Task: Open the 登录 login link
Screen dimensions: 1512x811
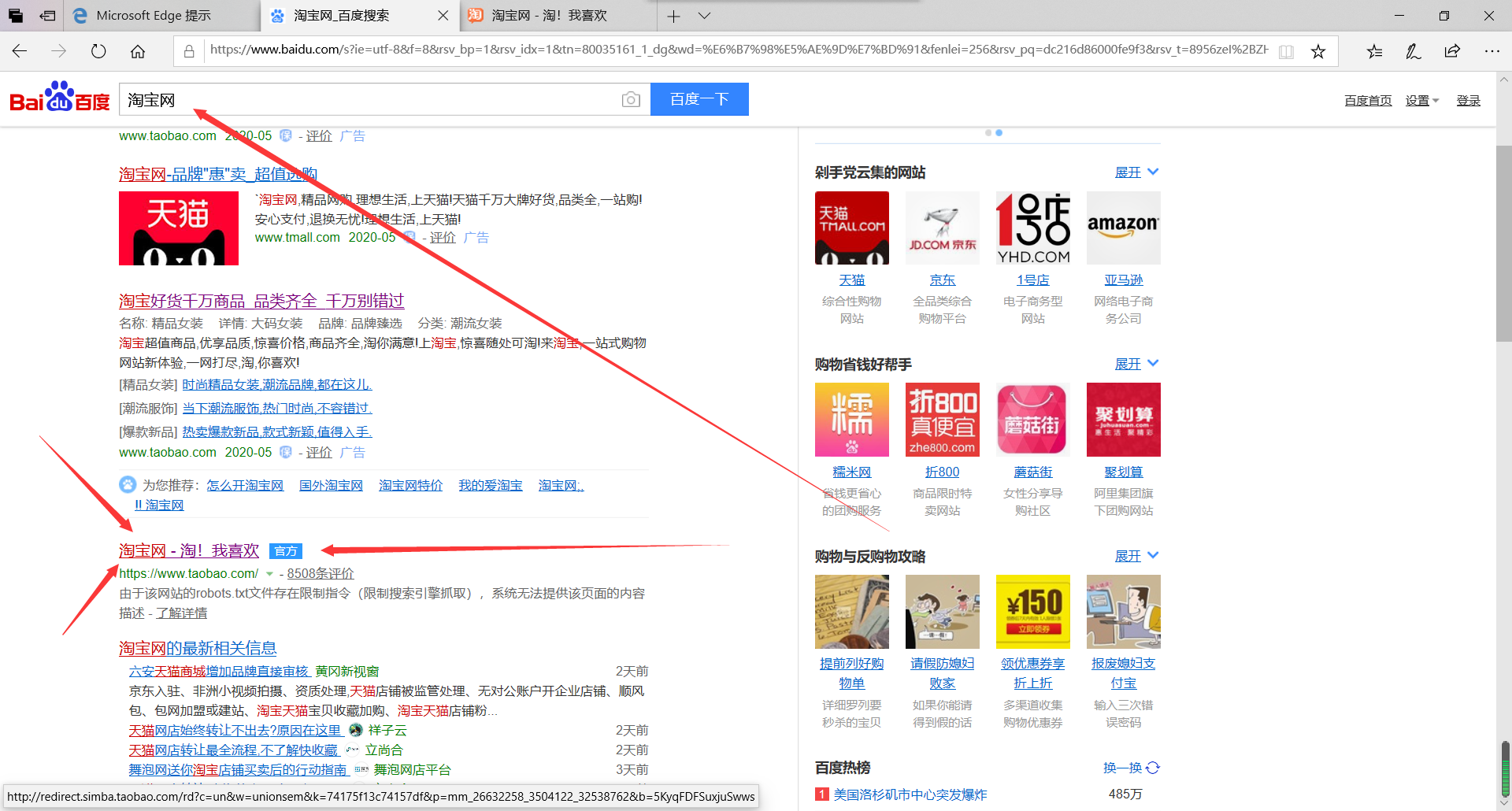Action: click(1468, 100)
